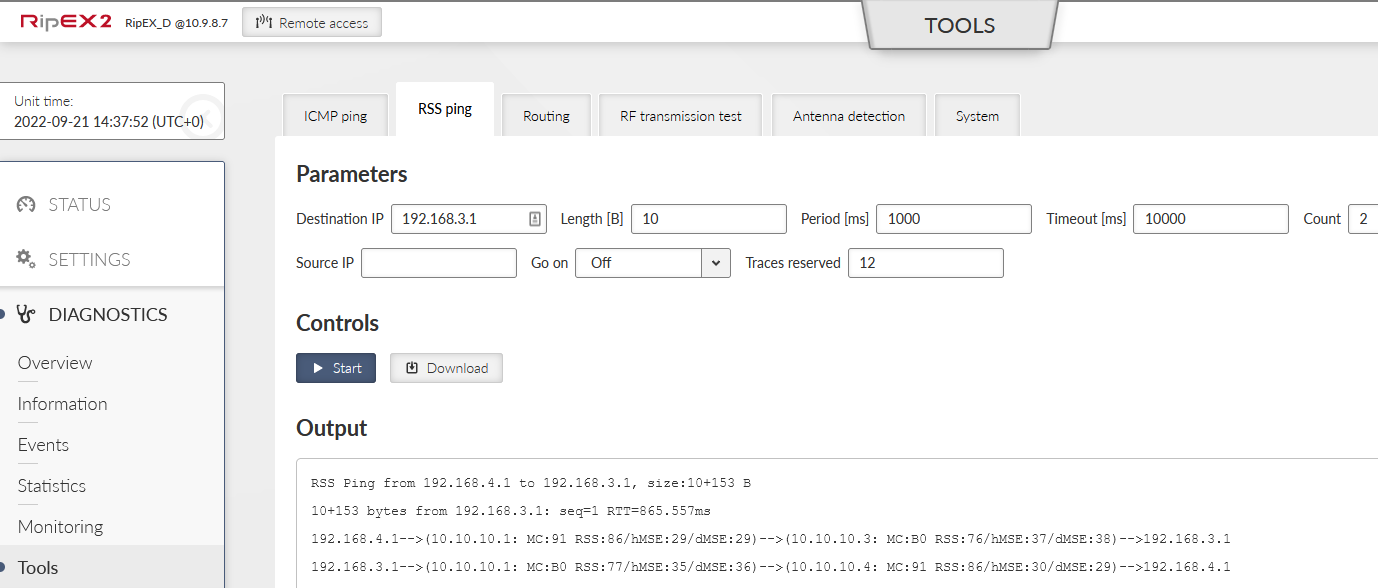This screenshot has height=588, width=1378.
Task: Open Remote access
Action: pyautogui.click(x=312, y=22)
